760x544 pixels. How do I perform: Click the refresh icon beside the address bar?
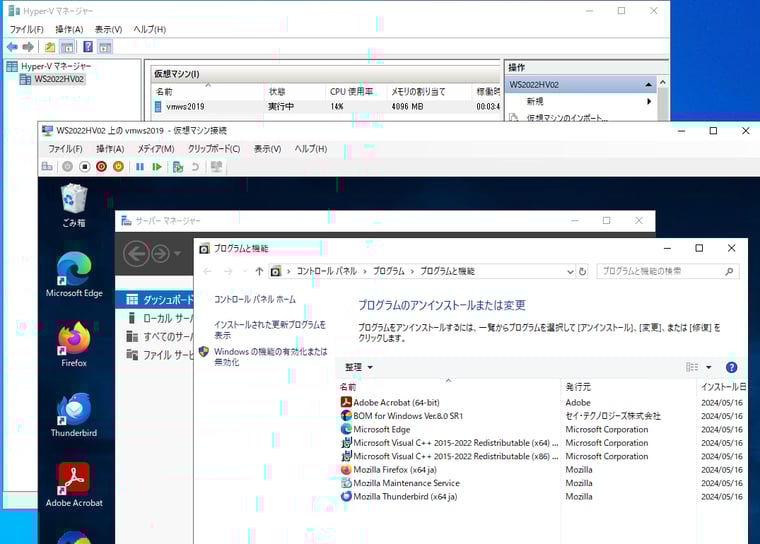point(583,272)
